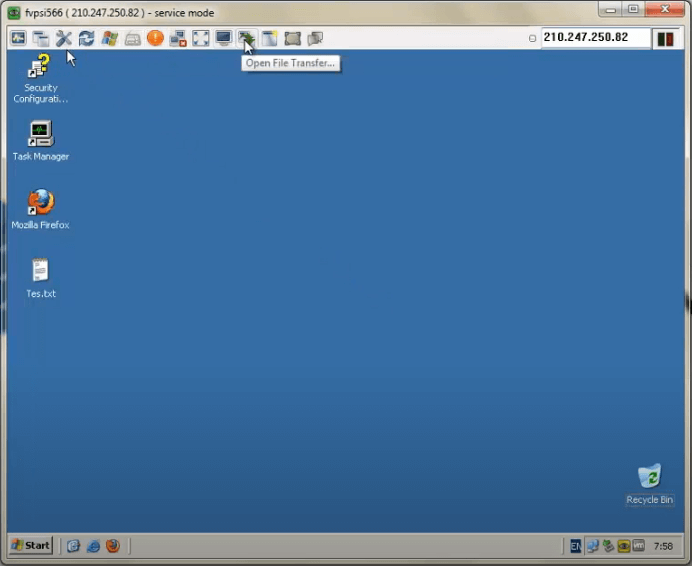Click Show Desktop quick launch icon
Screen dimensions: 692x566
pyautogui.click(x=73, y=546)
